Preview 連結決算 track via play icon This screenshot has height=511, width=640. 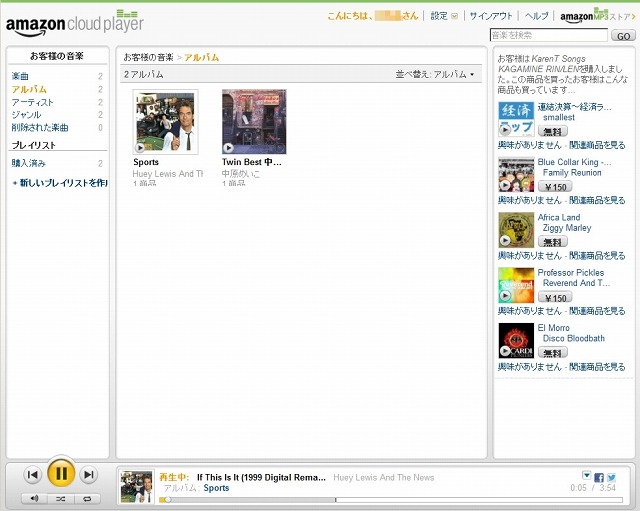(505, 130)
